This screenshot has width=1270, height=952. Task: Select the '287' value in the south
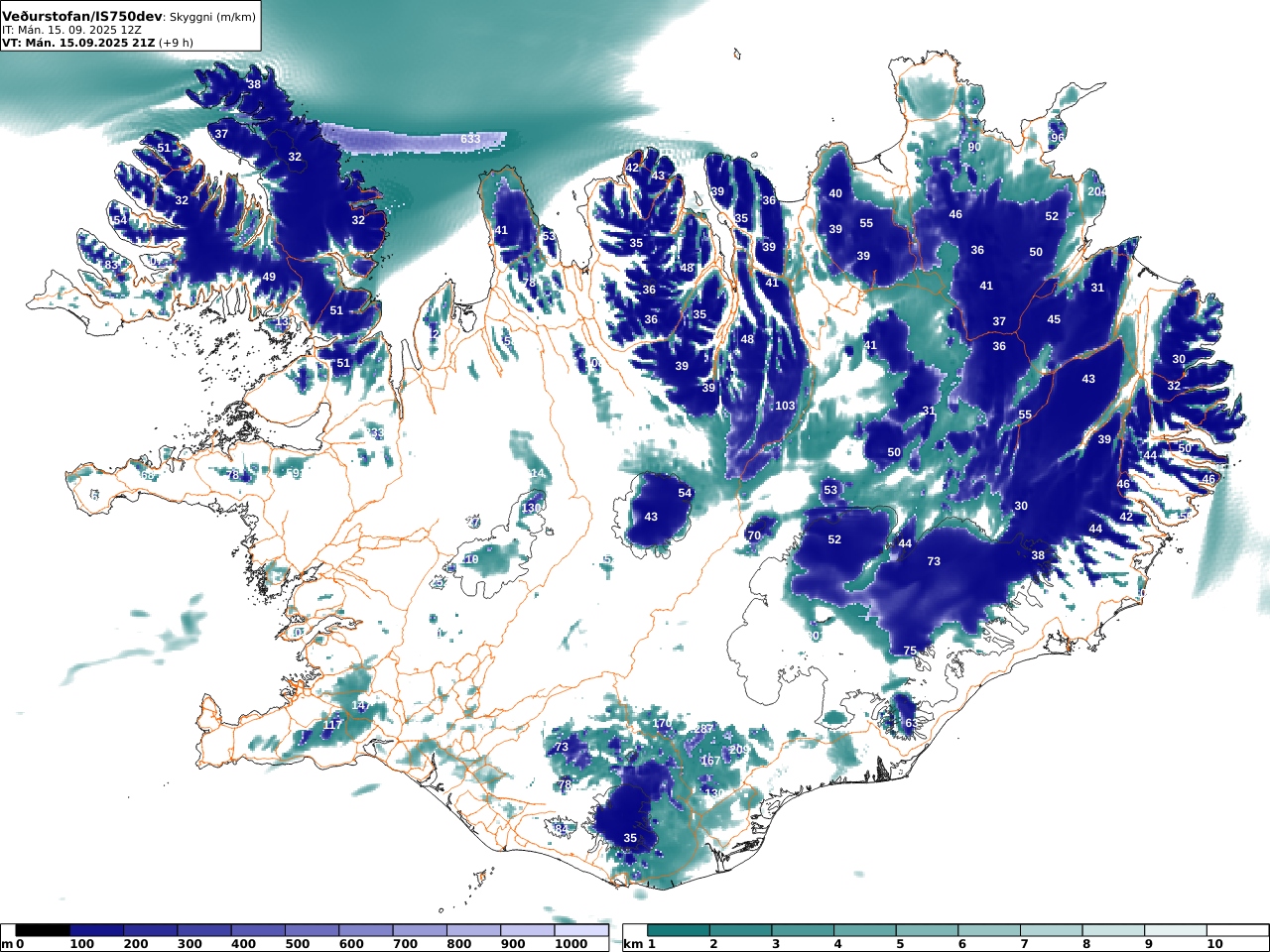click(703, 729)
